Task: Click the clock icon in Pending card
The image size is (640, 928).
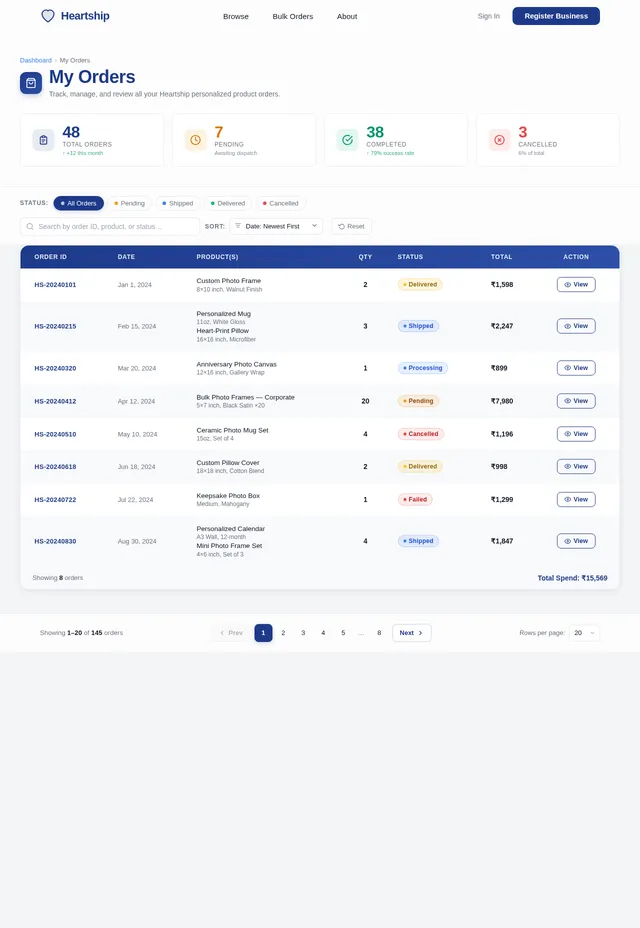Action: [x=195, y=140]
